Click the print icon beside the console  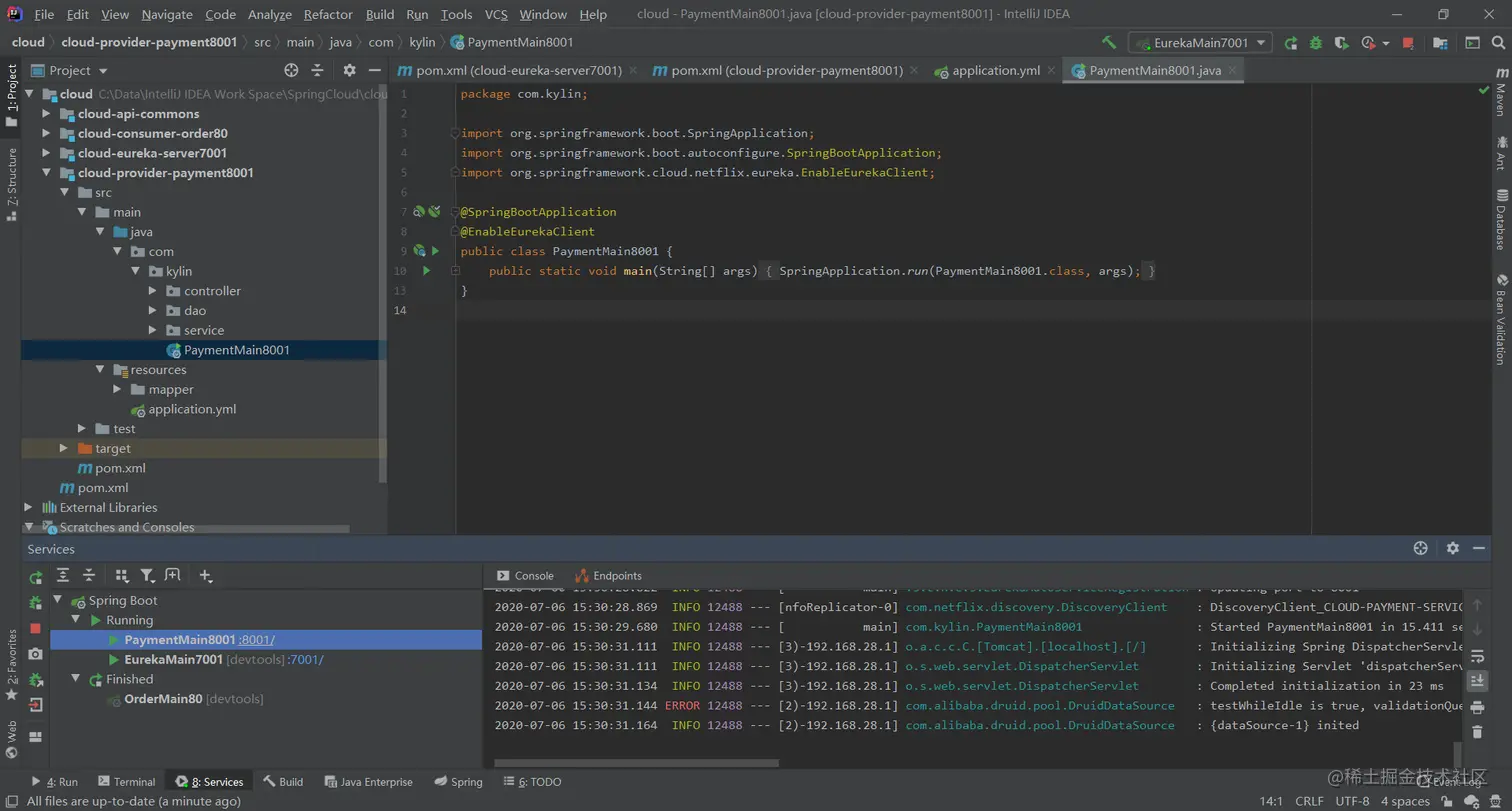[x=1477, y=707]
